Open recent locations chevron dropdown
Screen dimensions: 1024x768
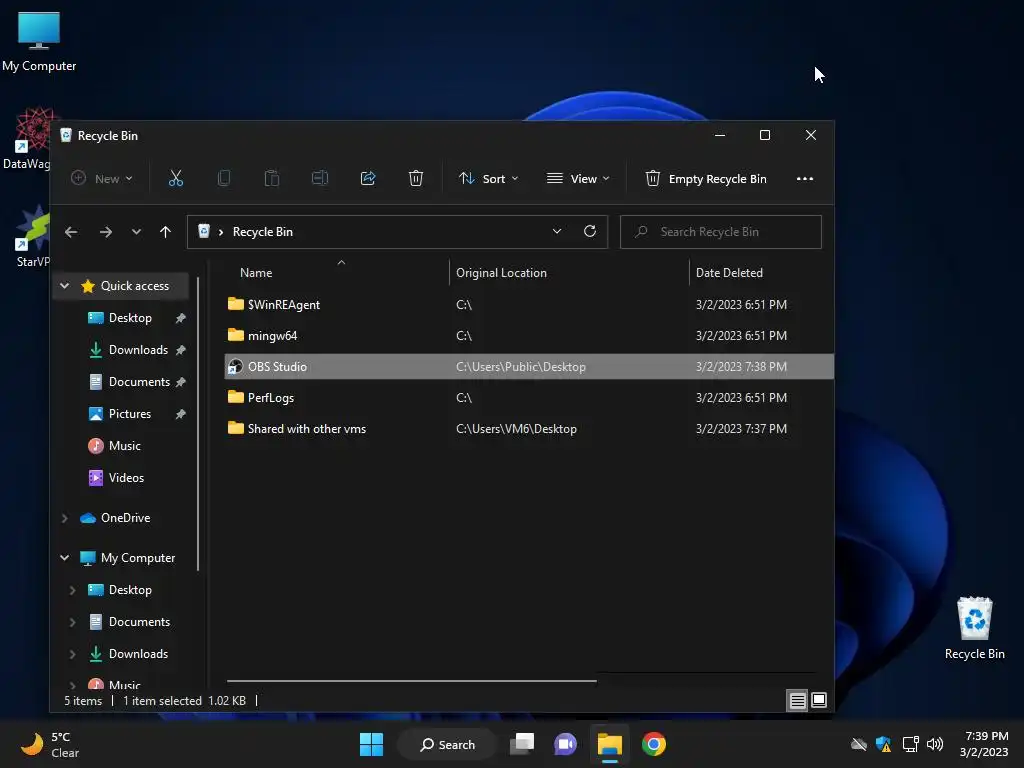[136, 232]
